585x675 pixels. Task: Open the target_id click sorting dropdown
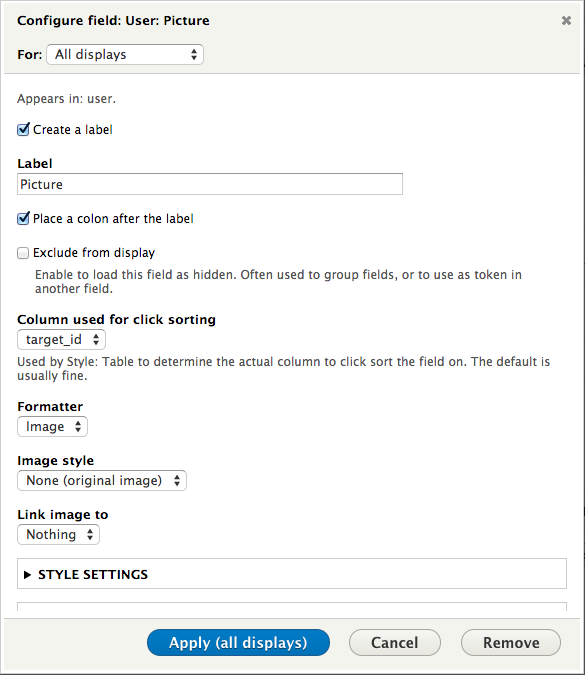[61, 340]
